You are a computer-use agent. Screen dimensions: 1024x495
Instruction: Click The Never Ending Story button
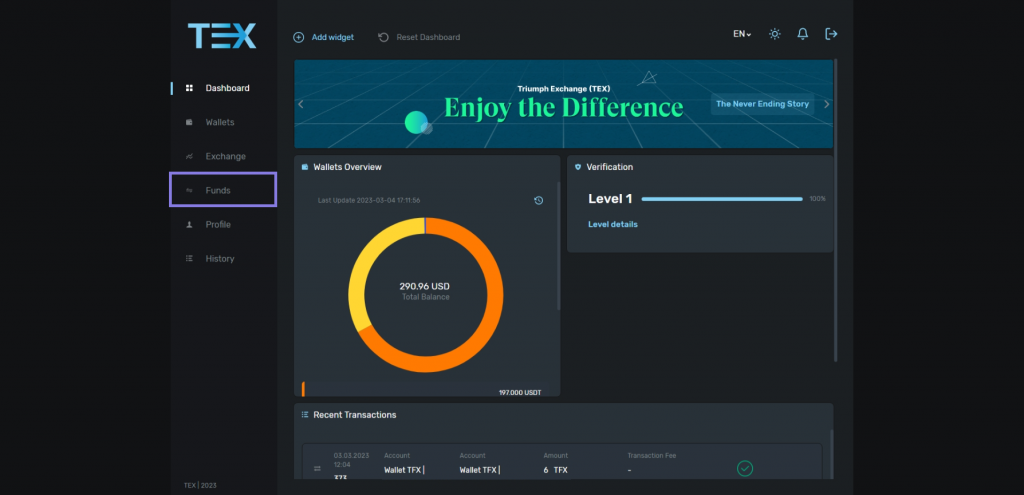[x=762, y=104]
